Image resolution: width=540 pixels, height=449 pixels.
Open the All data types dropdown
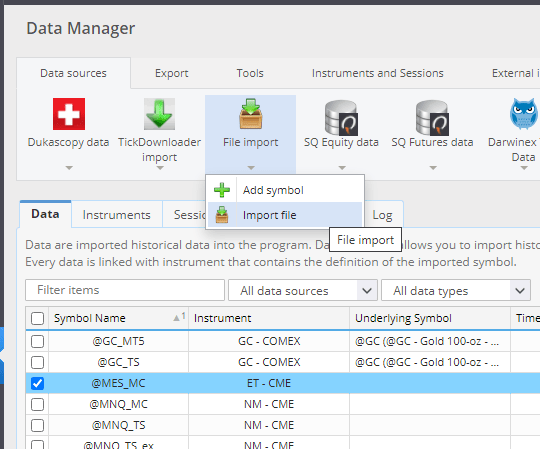[x=456, y=290]
